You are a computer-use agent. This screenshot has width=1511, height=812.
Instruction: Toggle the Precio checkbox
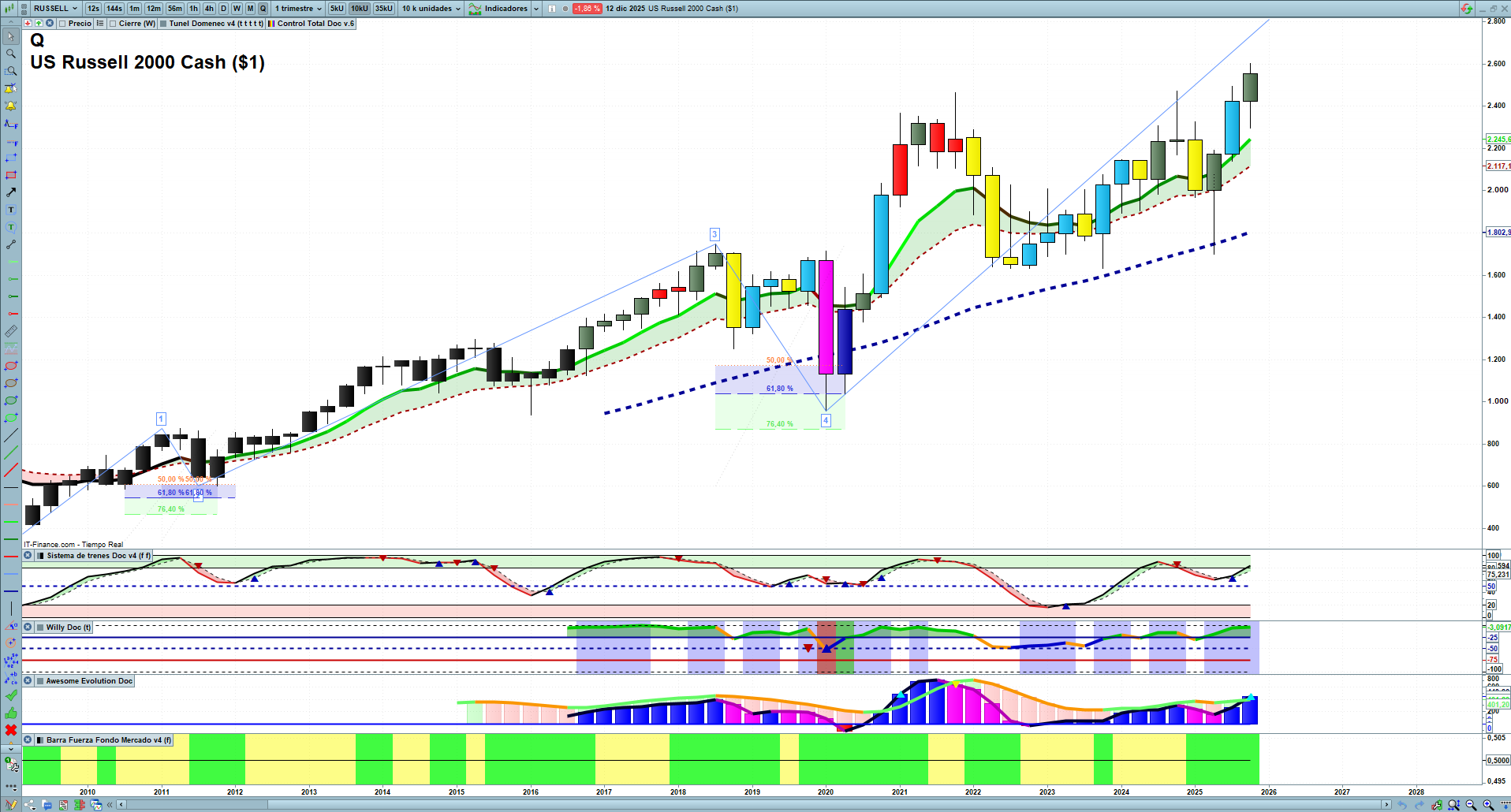point(62,24)
